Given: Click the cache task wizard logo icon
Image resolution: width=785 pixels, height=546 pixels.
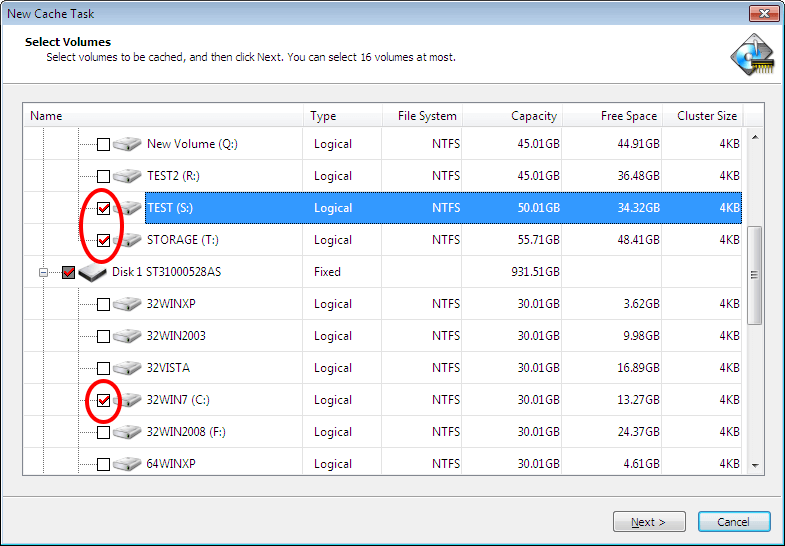Looking at the screenshot, I should coord(753,55).
